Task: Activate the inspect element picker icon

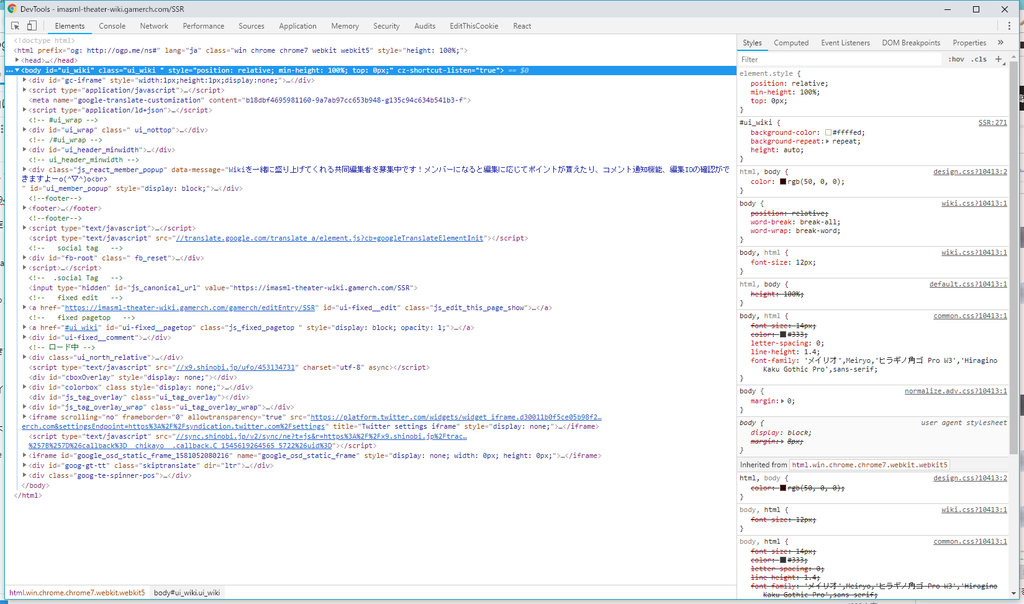Action: click(x=15, y=25)
